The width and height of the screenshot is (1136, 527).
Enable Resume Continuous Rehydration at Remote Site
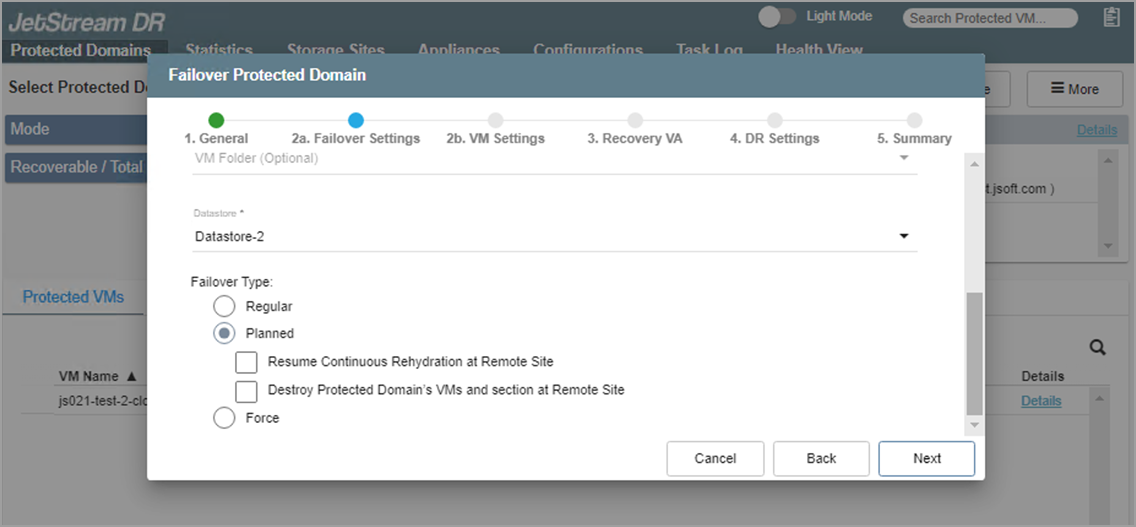click(246, 361)
